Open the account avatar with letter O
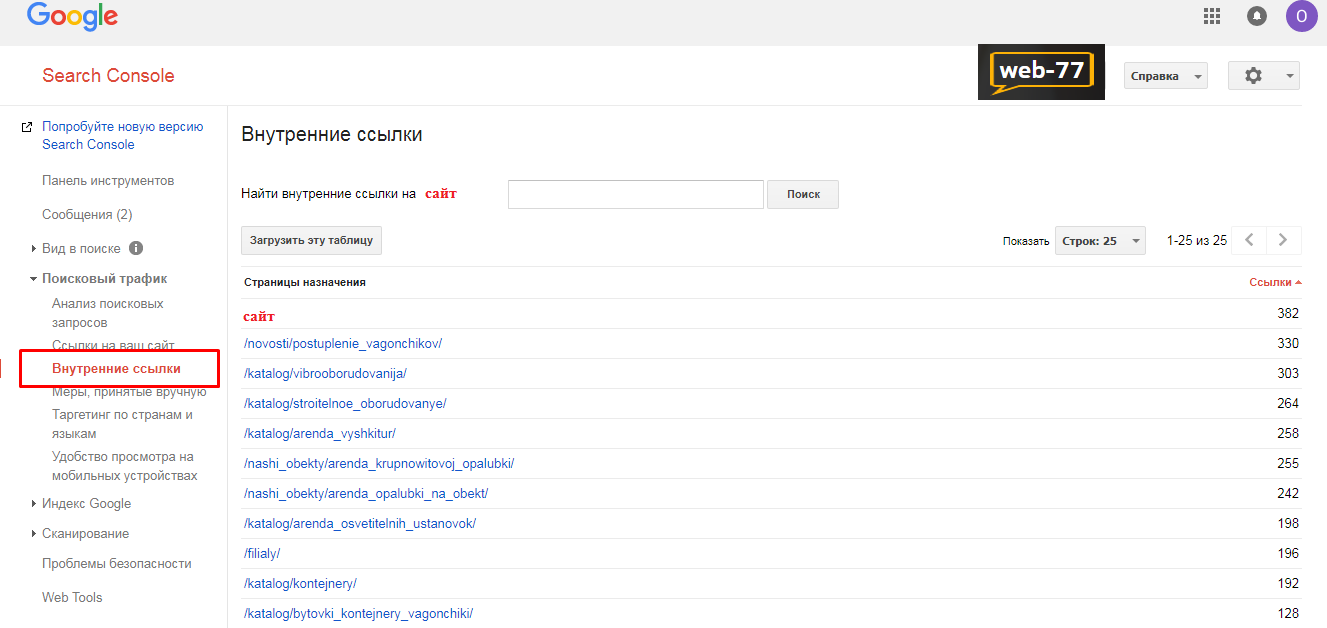The width and height of the screenshot is (1327, 628). tap(1302, 16)
